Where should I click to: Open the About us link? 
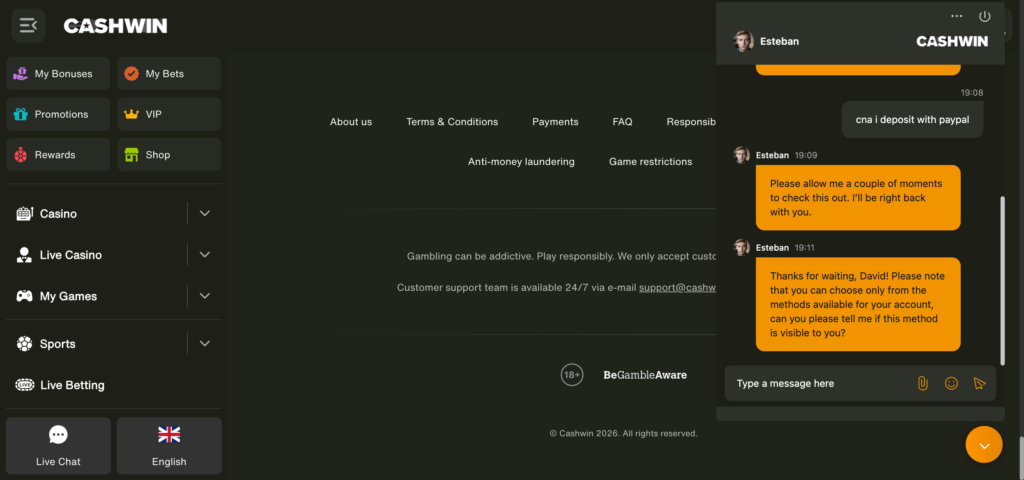point(351,121)
